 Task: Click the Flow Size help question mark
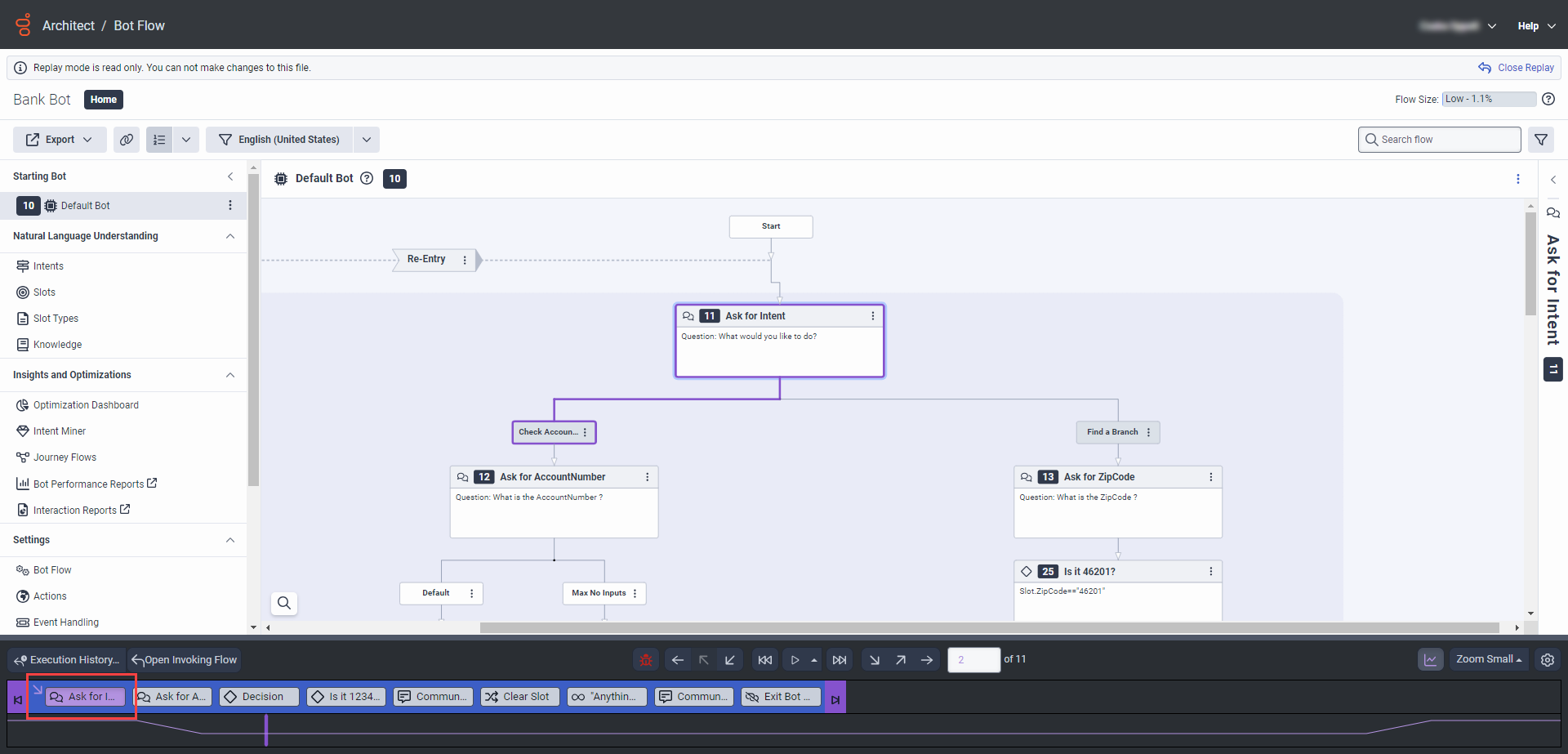1548,99
